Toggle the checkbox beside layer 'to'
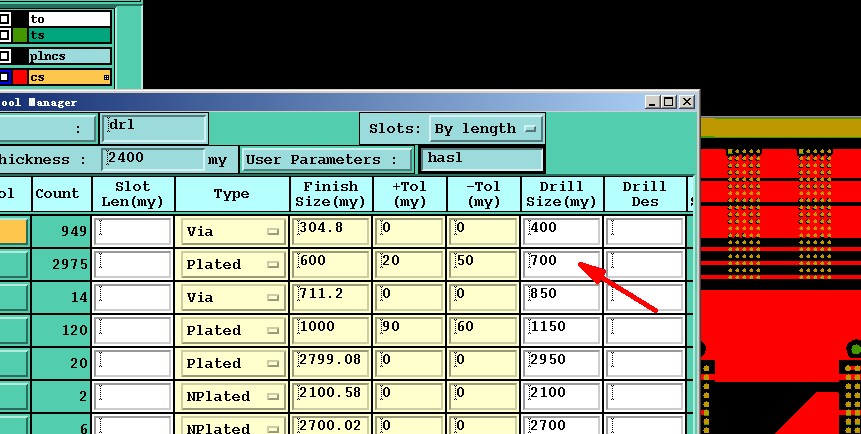Image resolution: width=861 pixels, height=434 pixels. [4, 19]
